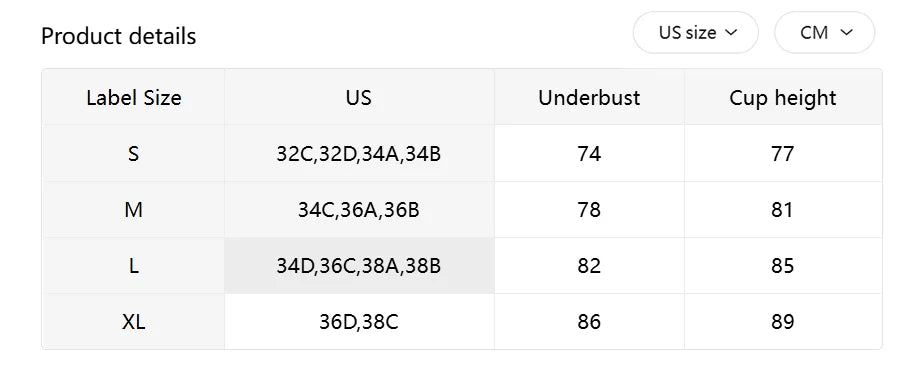This screenshot has height=369, width=923.
Task: Click the chevron in US size selector
Action: point(731,33)
